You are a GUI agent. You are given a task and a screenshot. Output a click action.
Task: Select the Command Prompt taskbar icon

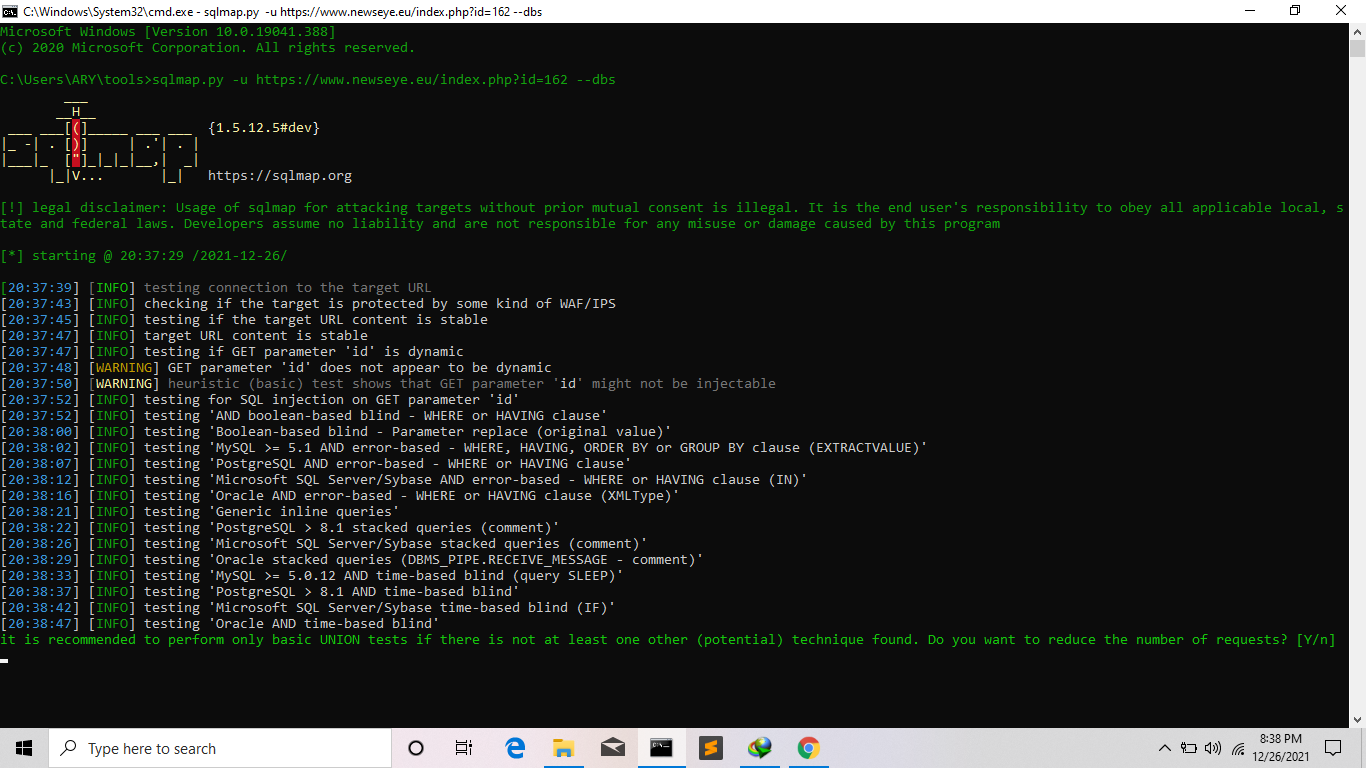[x=661, y=748]
